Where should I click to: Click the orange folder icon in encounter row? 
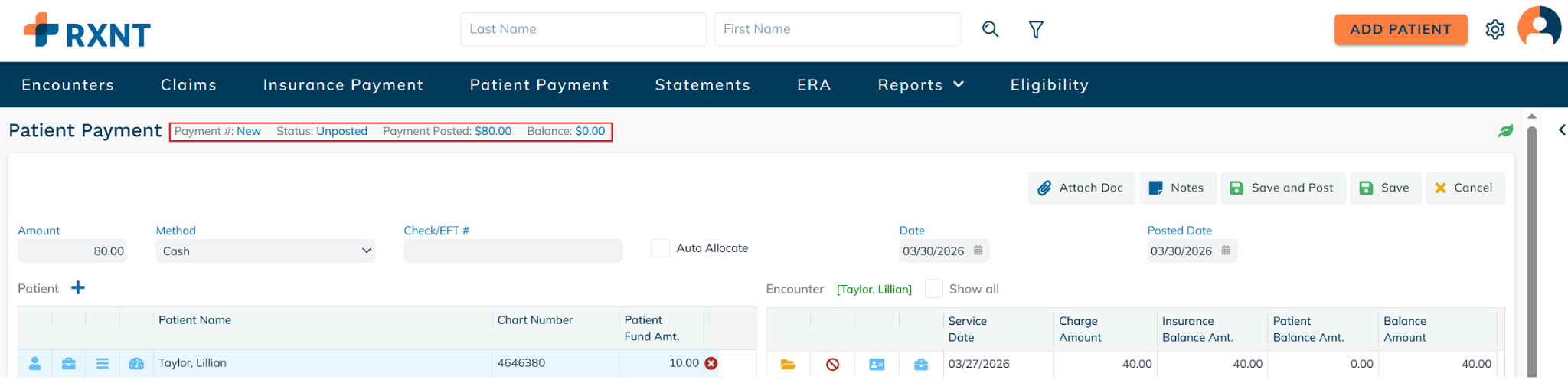(788, 365)
